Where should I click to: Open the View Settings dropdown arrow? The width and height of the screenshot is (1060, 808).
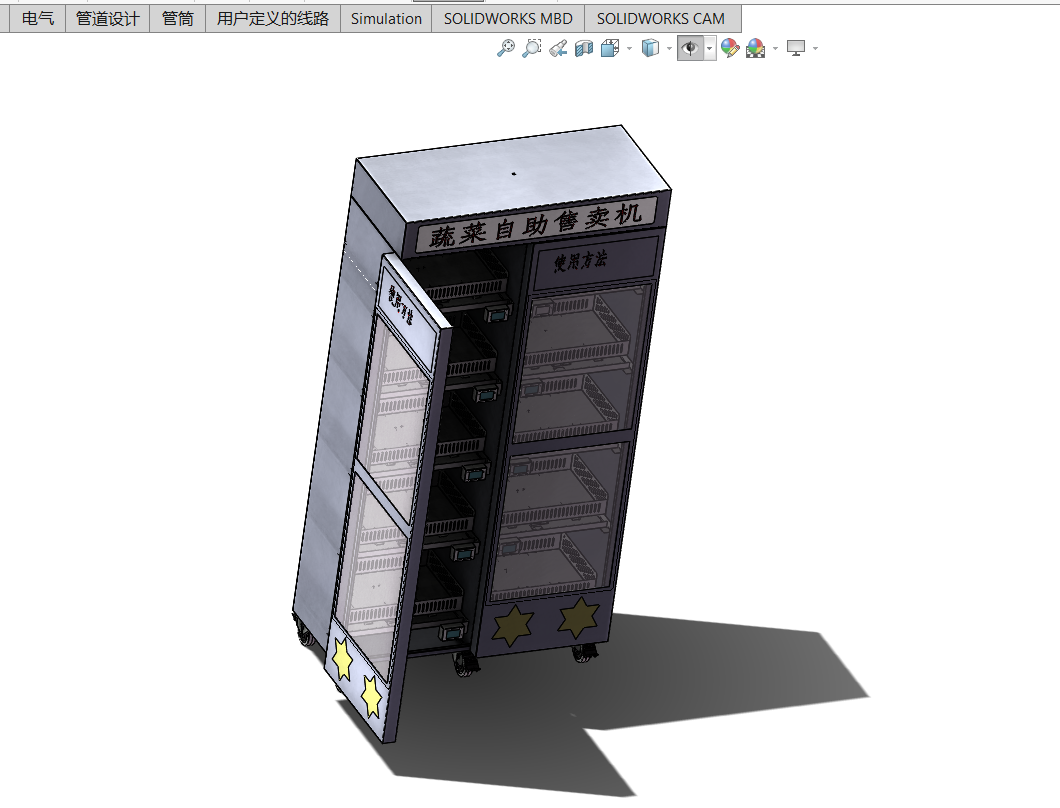tap(815, 48)
